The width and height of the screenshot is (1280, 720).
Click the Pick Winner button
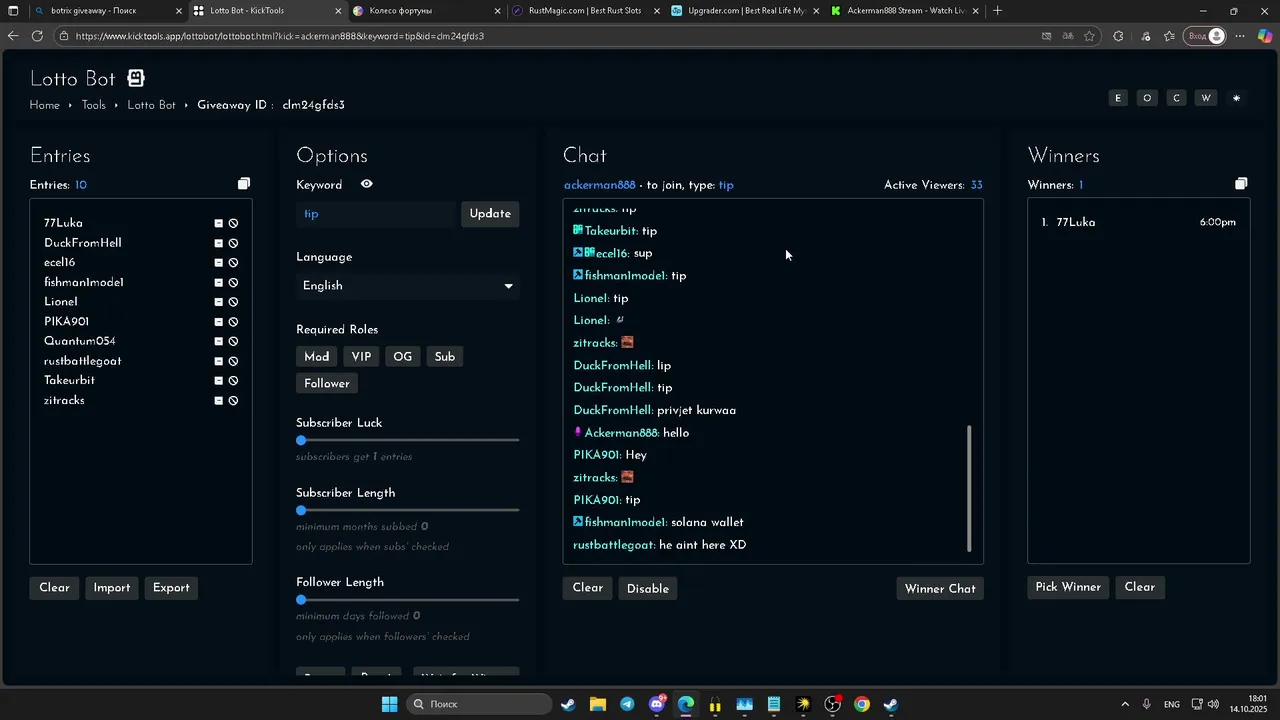tap(1068, 587)
